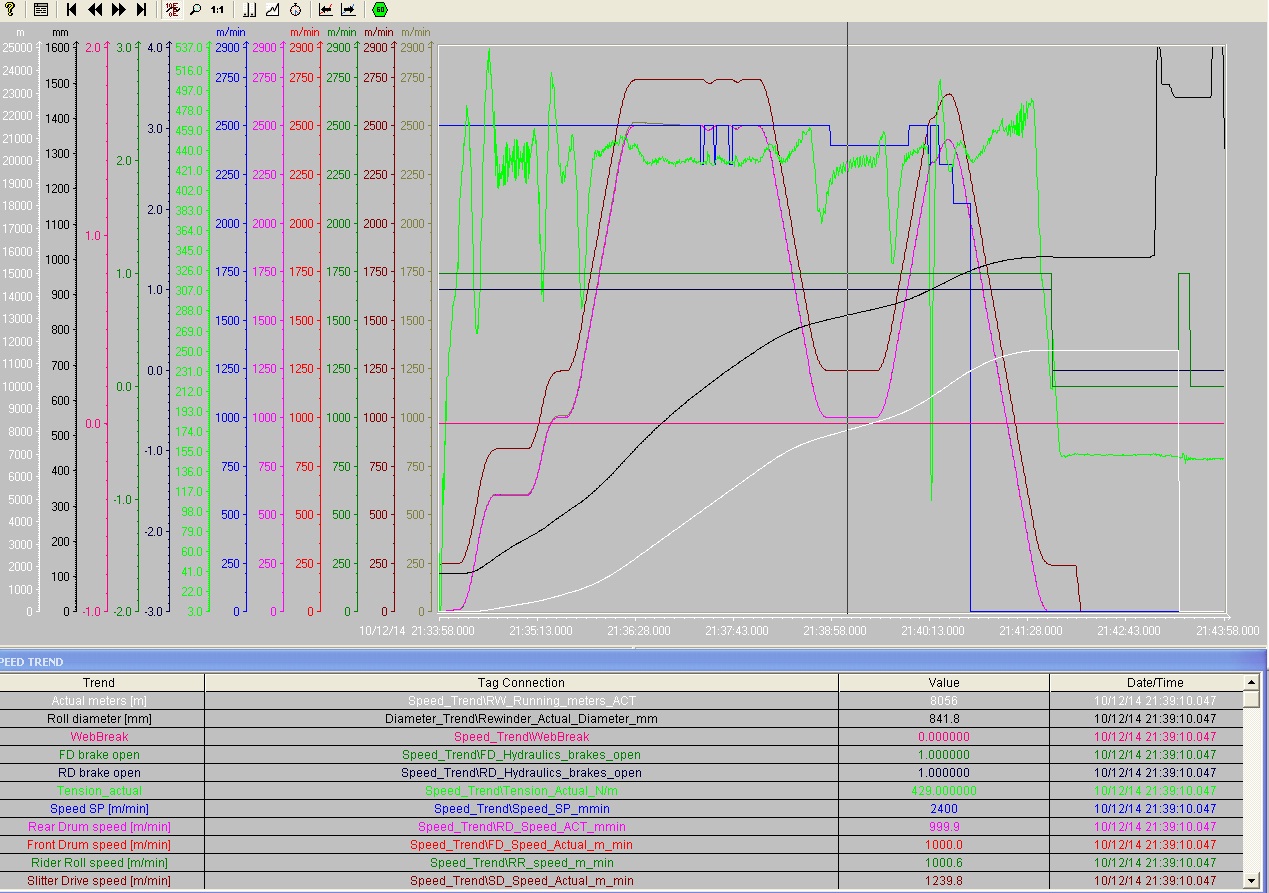This screenshot has height=893, width=1269.
Task: Select the 'Actual meters [m]' trend row
Action: point(621,701)
